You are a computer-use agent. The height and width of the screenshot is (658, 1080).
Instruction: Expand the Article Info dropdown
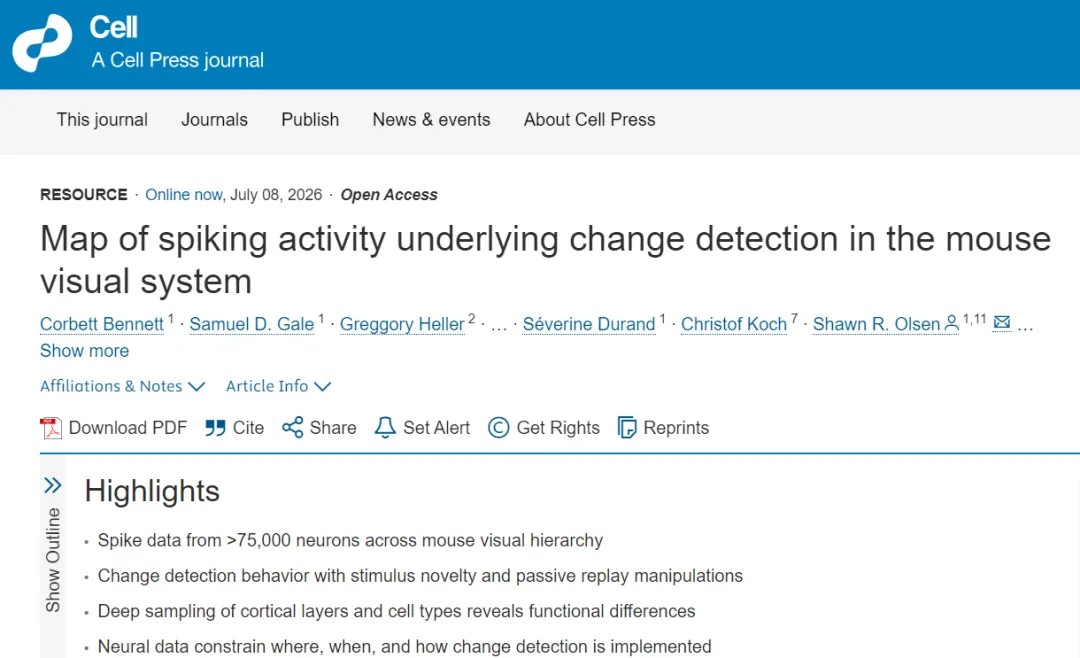pyautogui.click(x=278, y=386)
